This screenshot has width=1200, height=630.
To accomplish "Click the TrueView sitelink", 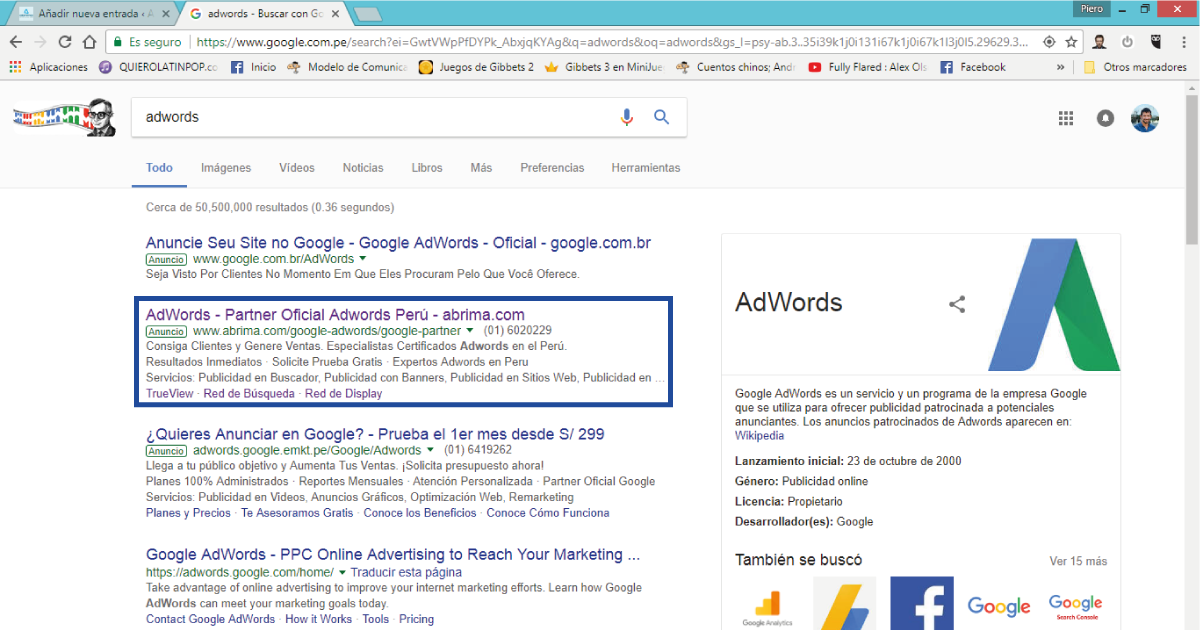I will click(x=170, y=394).
